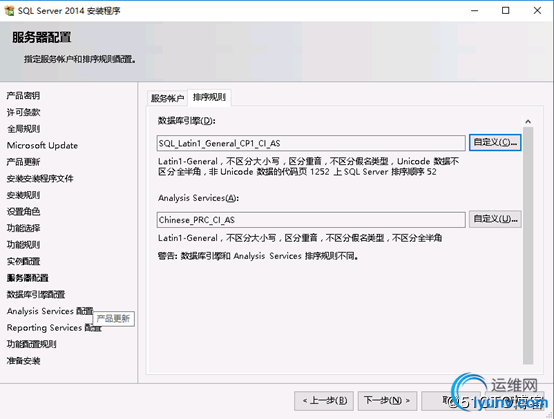Select 设置角色 step in sidebar

coord(23,212)
